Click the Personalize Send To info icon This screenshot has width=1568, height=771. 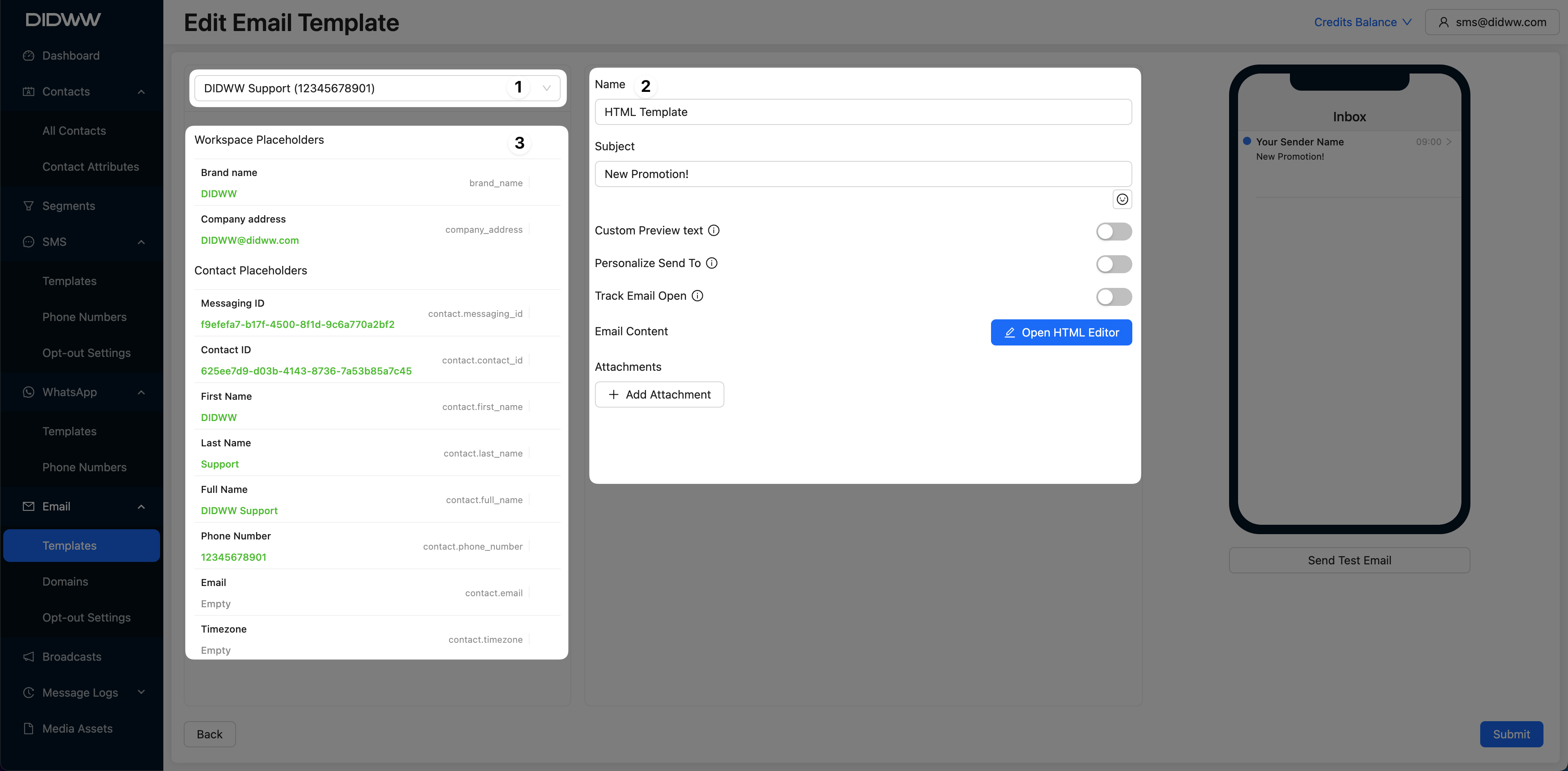[x=712, y=263]
